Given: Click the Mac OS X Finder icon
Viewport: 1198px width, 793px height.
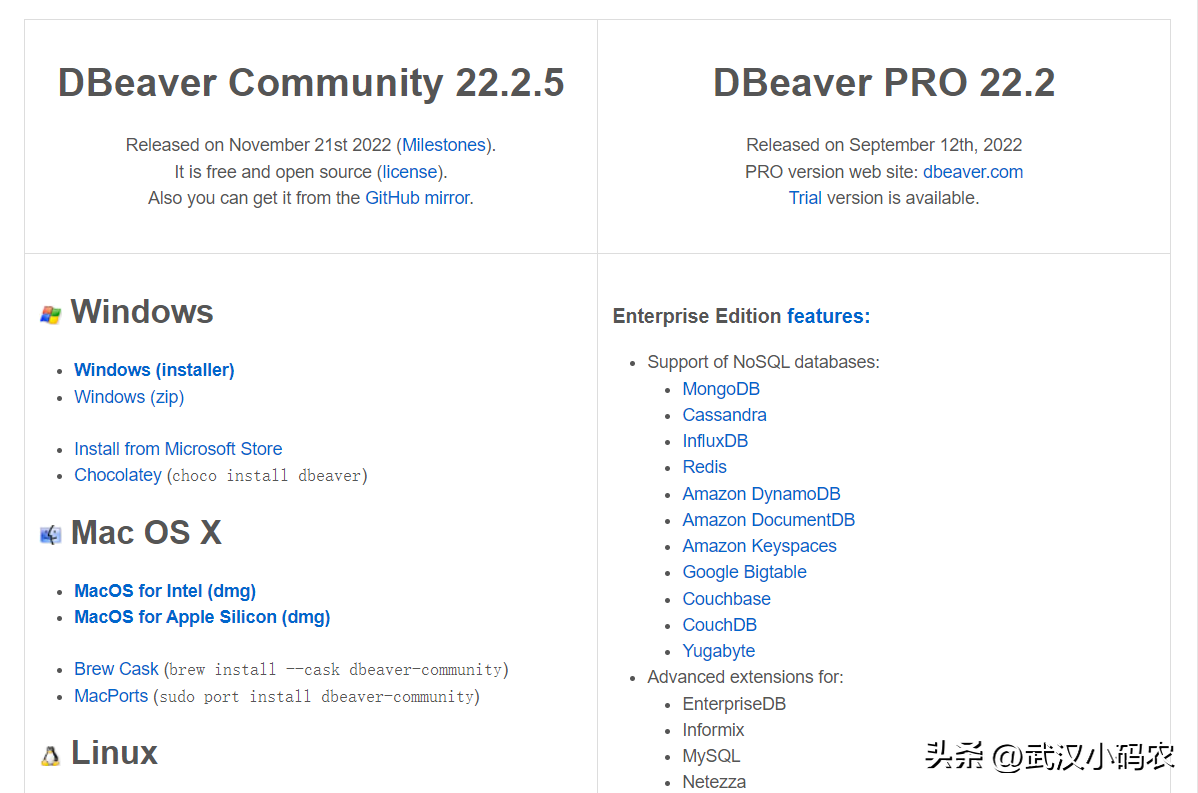Looking at the screenshot, I should click(x=50, y=535).
